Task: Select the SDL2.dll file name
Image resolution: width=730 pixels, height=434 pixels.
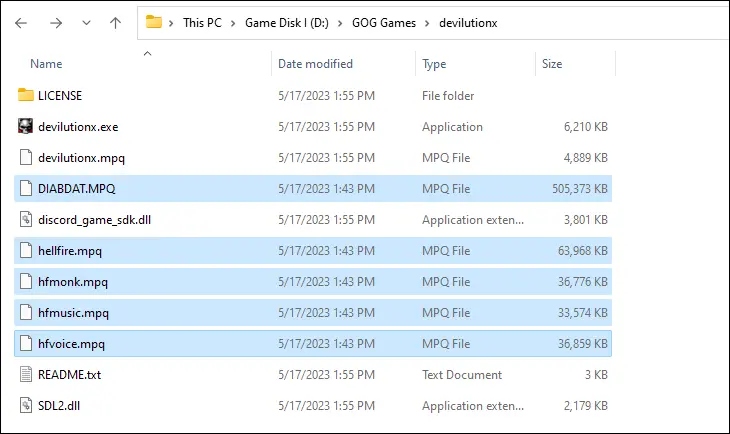Action: coord(59,406)
